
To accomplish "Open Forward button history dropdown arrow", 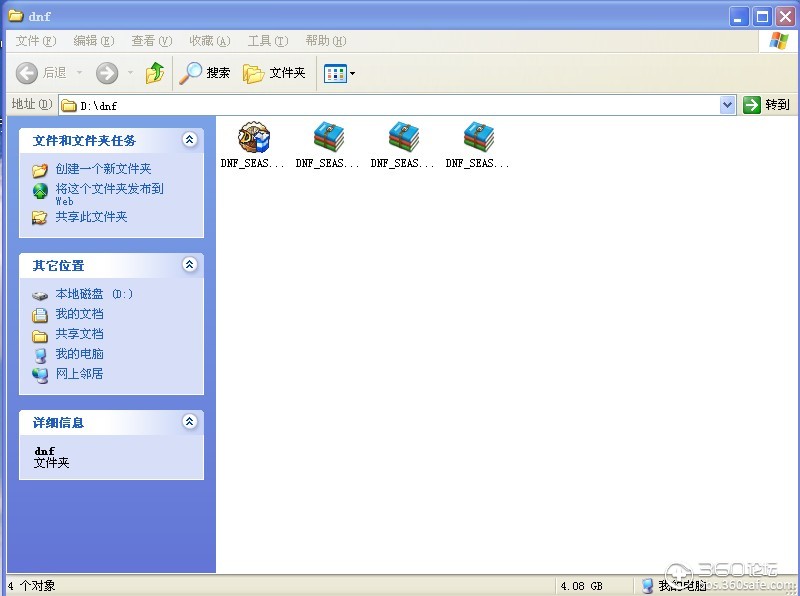I will click(131, 73).
